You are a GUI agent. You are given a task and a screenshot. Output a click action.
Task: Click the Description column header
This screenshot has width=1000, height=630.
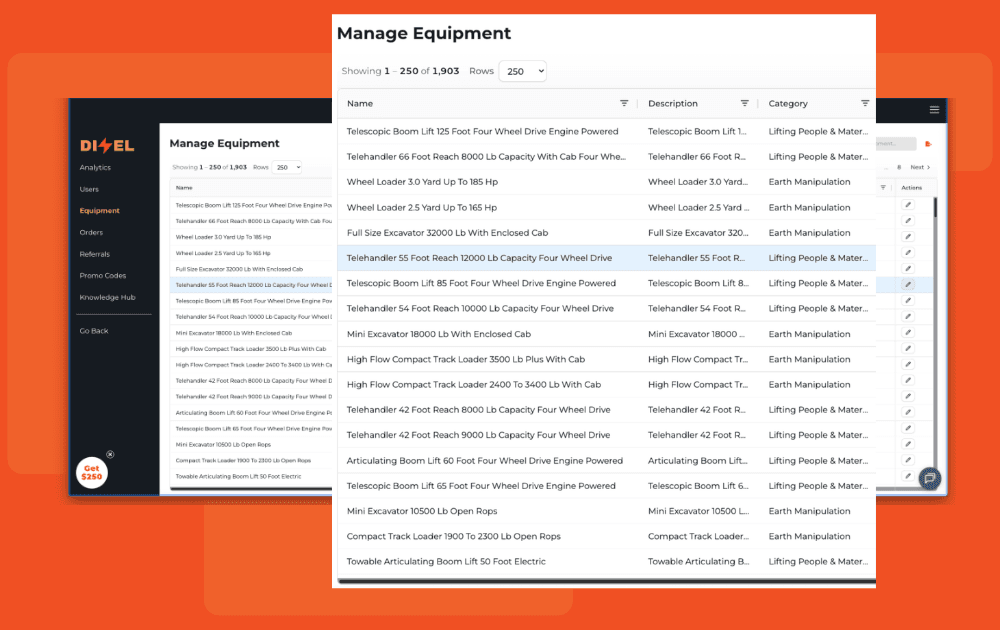point(673,103)
